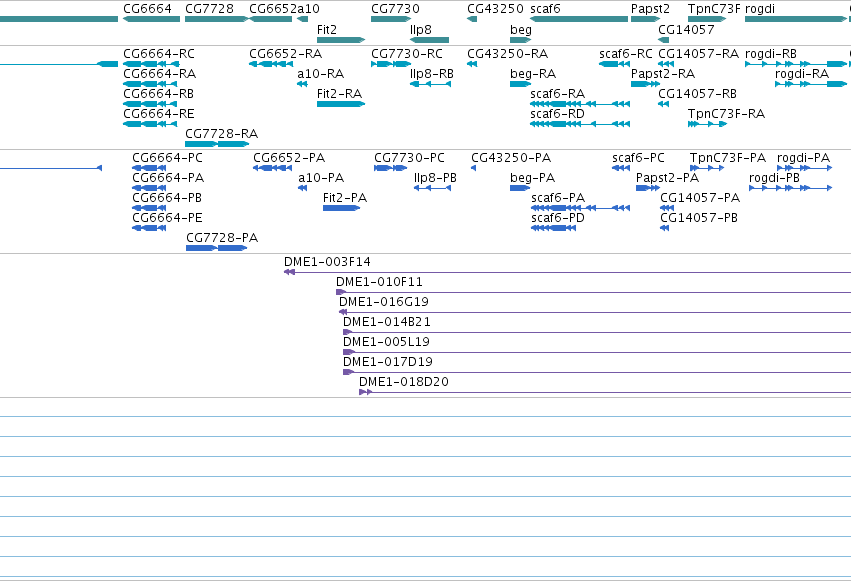Click the Papst2-RA transcript
Image resolution: width=851 pixels, height=581 pixels.
[x=645, y=84]
